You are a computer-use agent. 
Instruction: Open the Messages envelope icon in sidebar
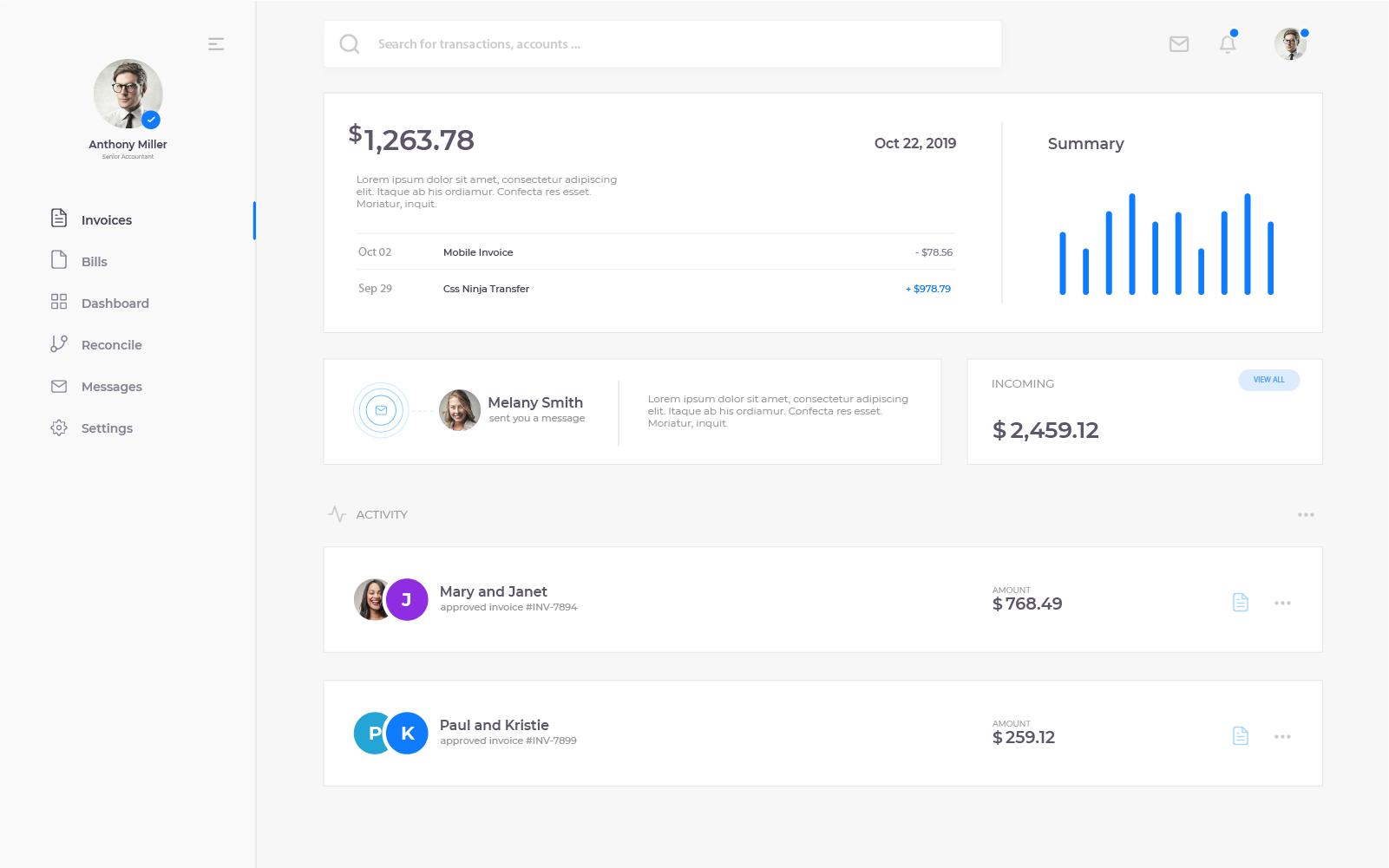pyautogui.click(x=59, y=387)
